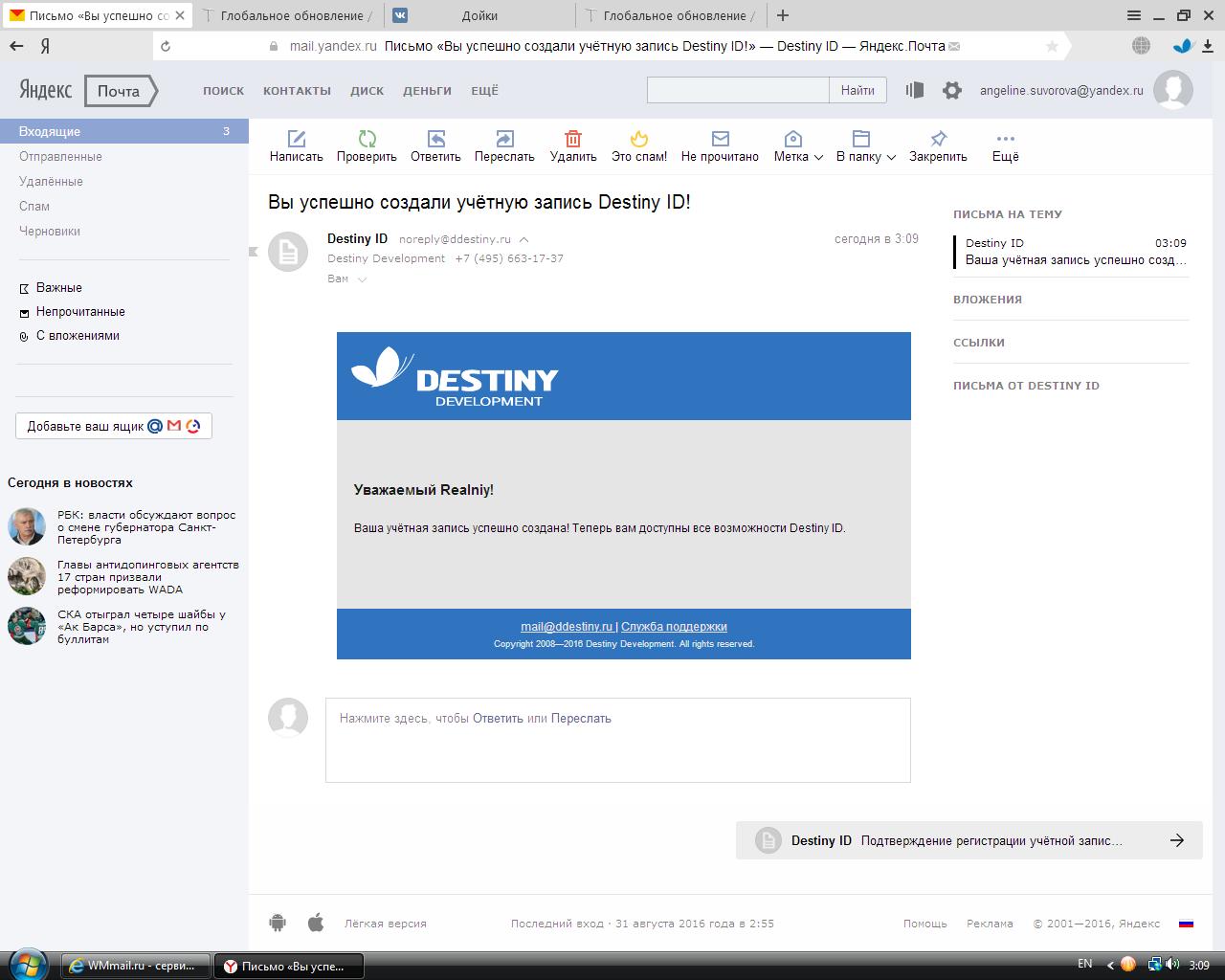The height and width of the screenshot is (980, 1225).
Task: Open related Destiny ID letter at 03:09
Action: [x=1072, y=251]
